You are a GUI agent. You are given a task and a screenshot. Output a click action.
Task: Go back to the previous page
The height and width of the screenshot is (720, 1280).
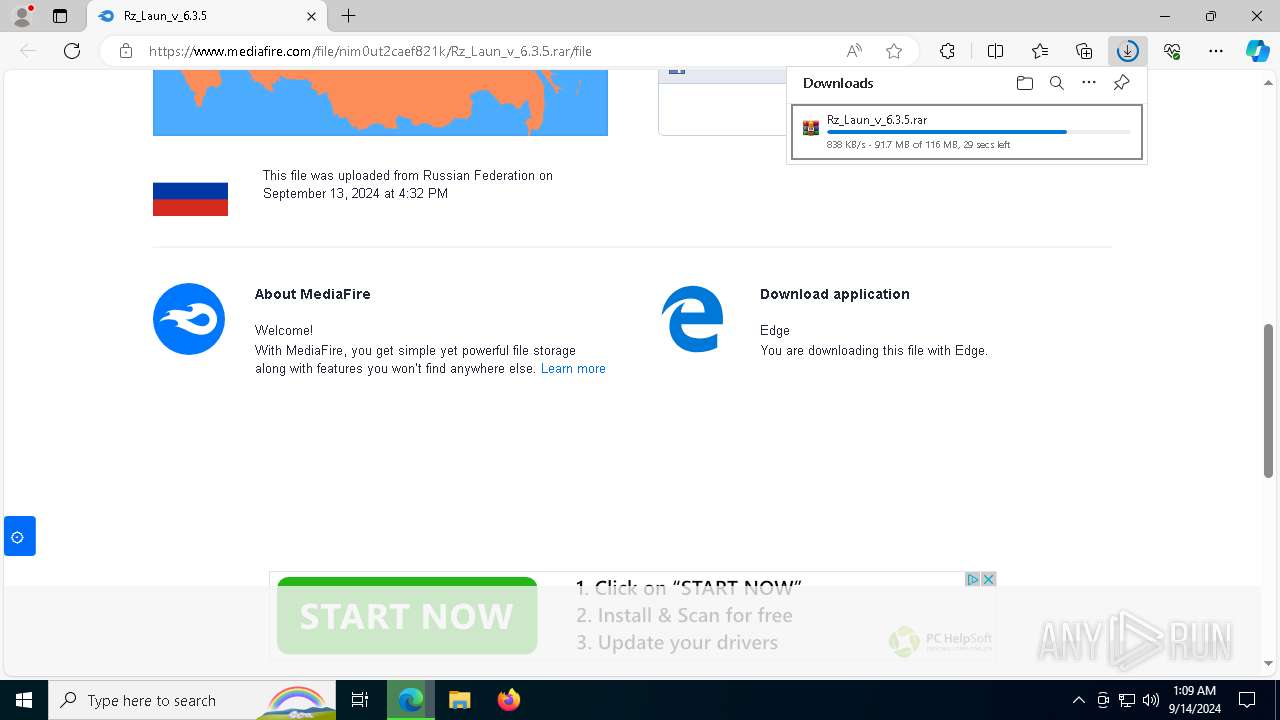tap(28, 51)
